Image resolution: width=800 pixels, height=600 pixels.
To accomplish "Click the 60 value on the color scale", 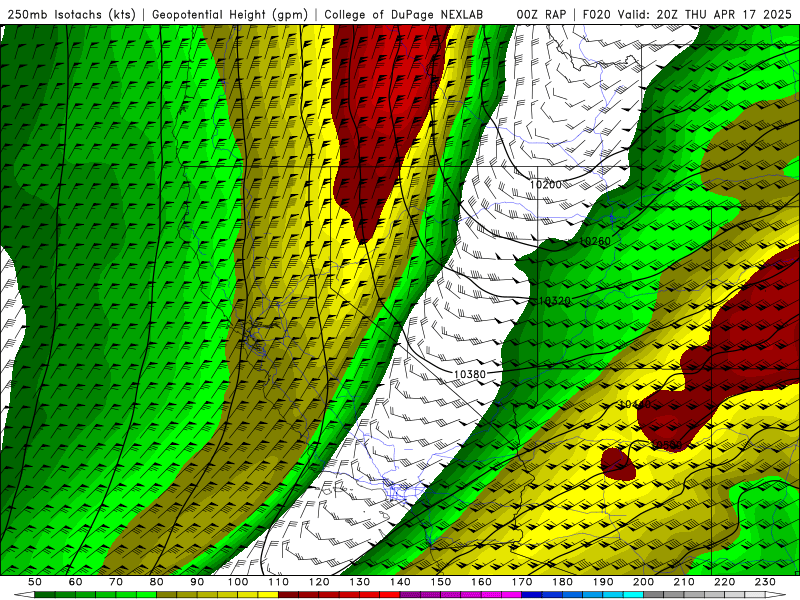I will coord(75,582).
